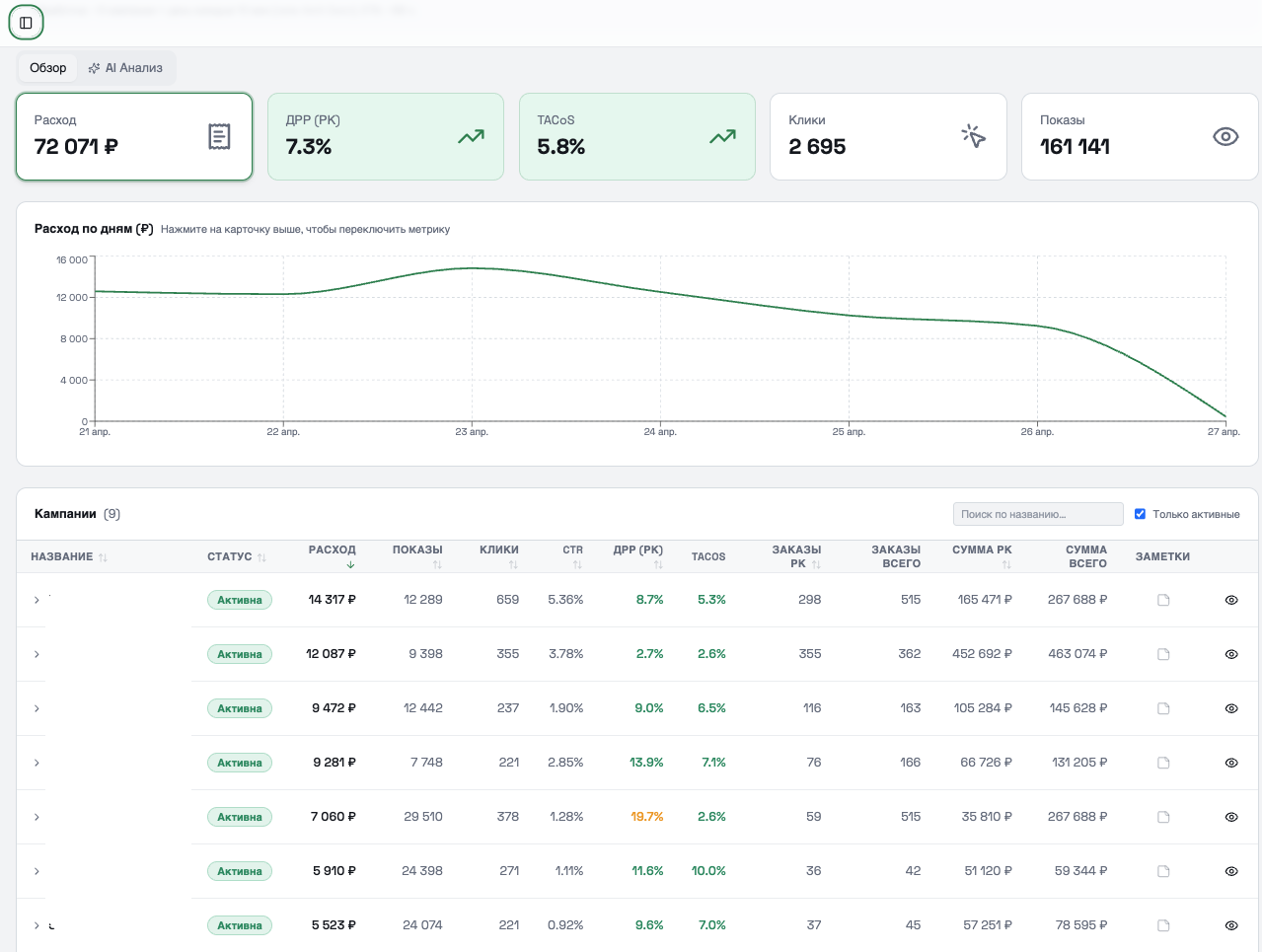Expand the campaign row with 5 523 ₽ spend

(37, 925)
